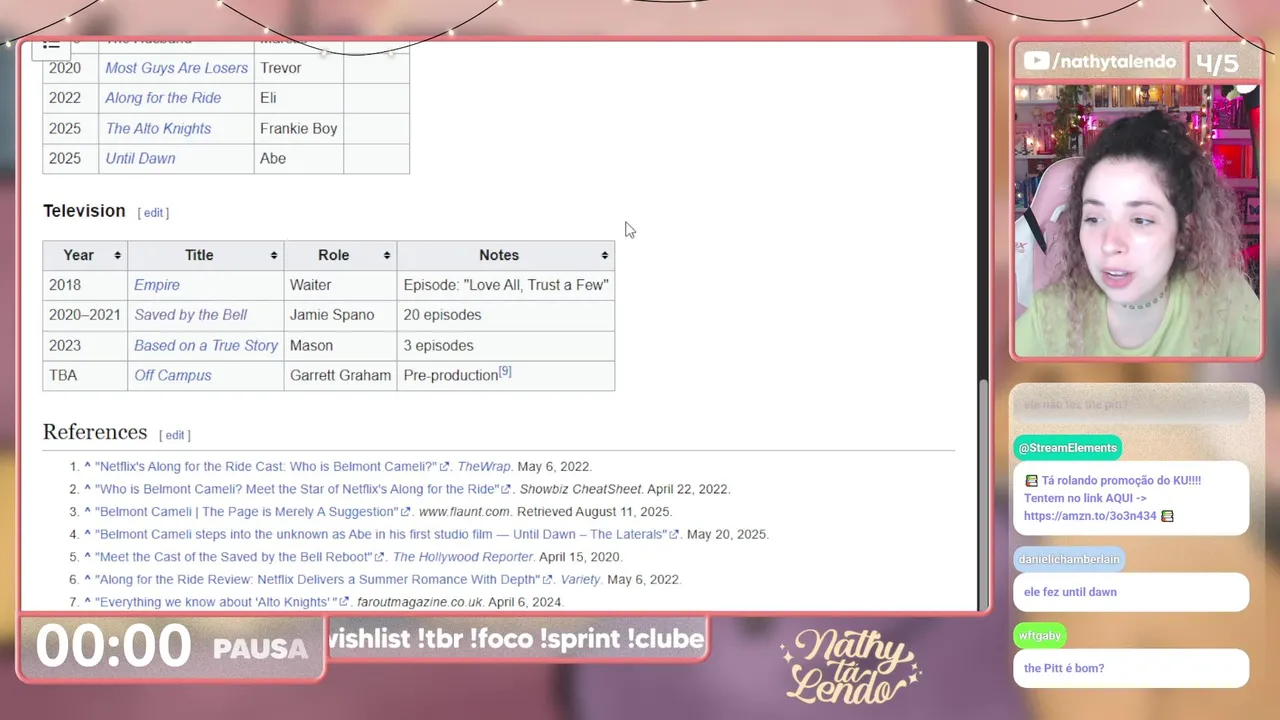Viewport: 1280px width, 720px height.
Task: Edit the Television section
Action: 153,212
